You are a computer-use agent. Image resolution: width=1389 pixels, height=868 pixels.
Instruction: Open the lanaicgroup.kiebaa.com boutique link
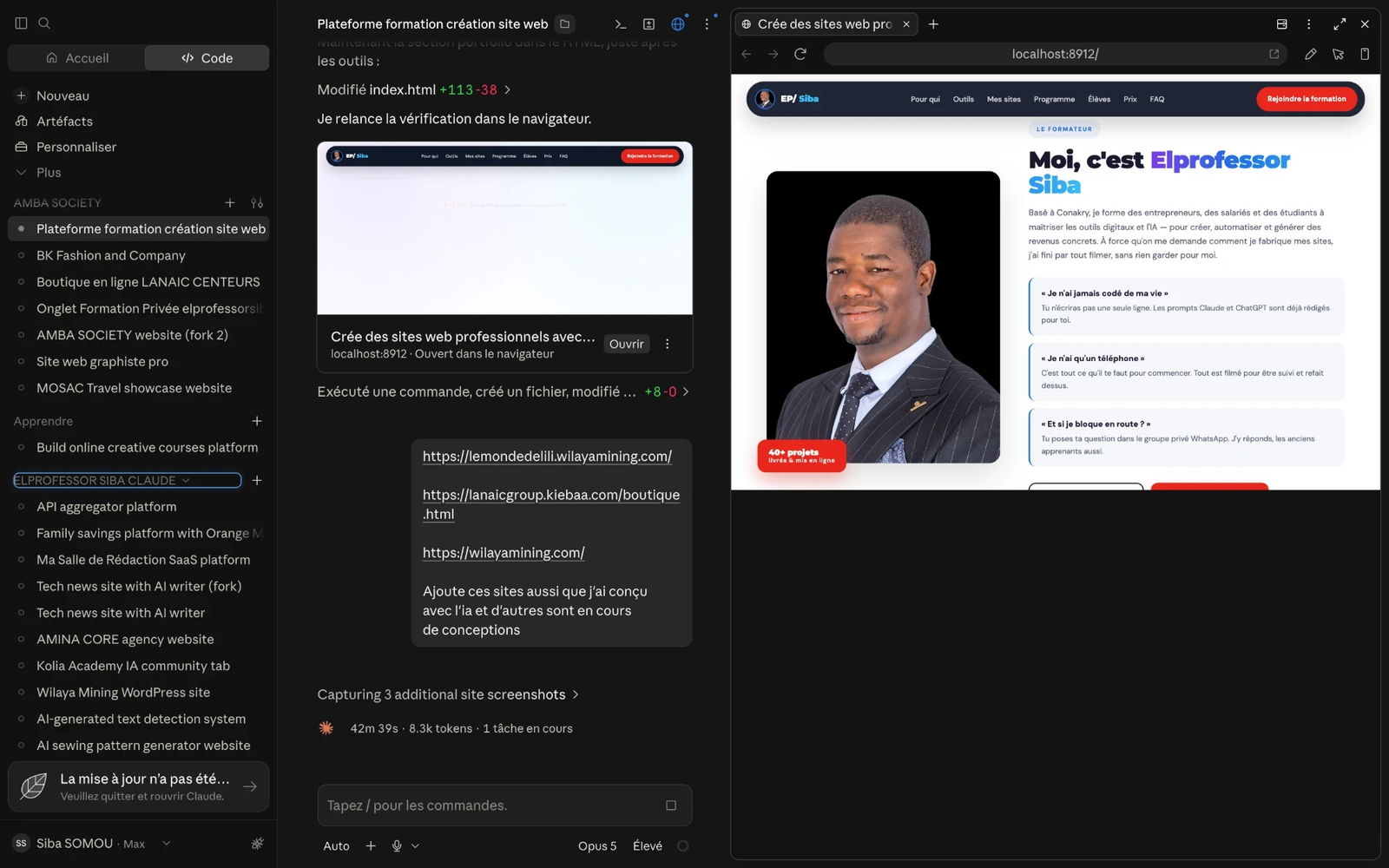(x=551, y=504)
